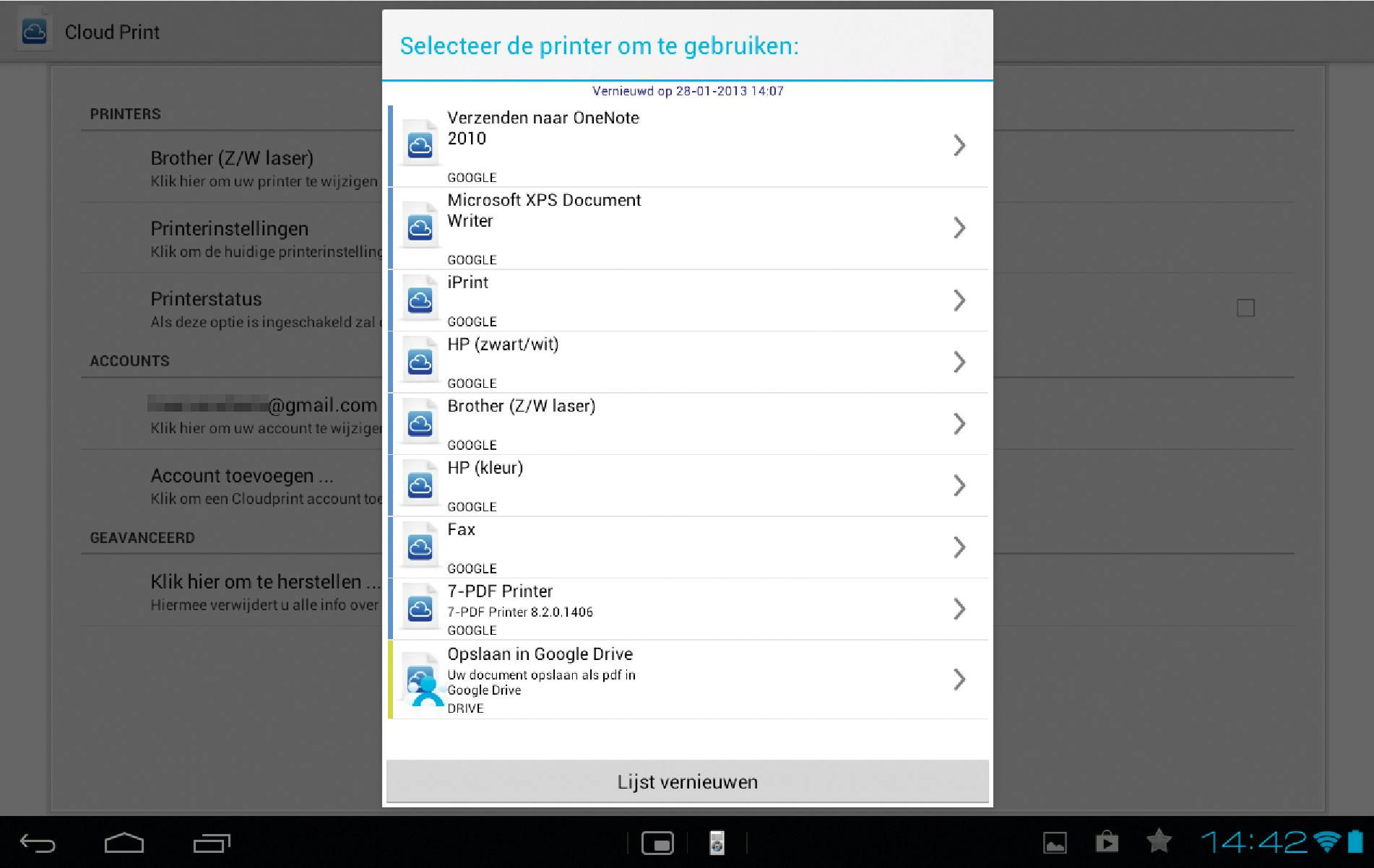This screenshot has height=868, width=1374.
Task: Tap the cloud icon beside HP (kleur)
Action: click(420, 485)
